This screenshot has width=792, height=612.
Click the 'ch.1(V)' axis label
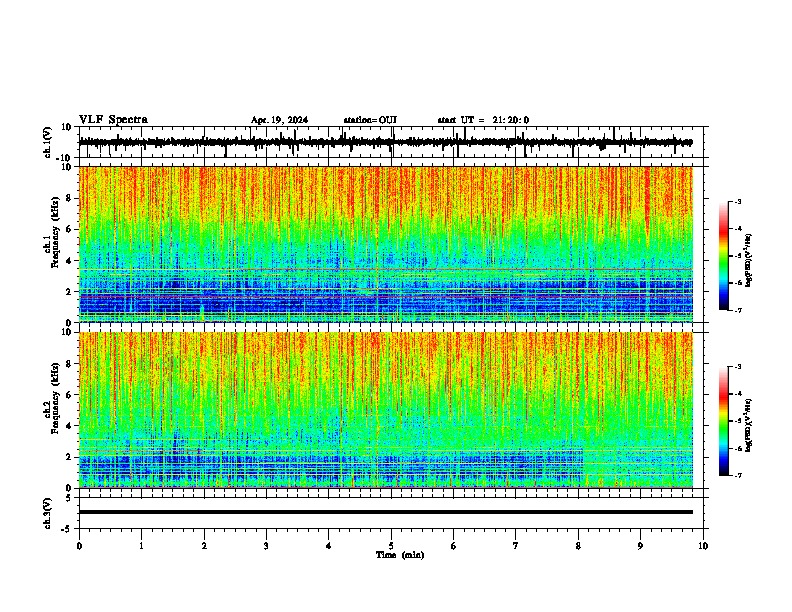(x=48, y=142)
